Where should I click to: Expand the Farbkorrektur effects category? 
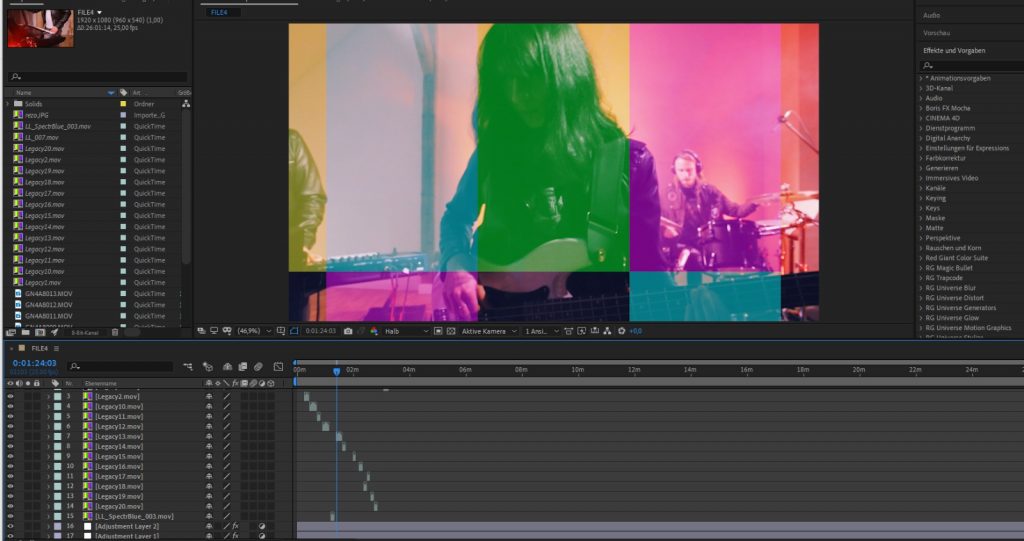click(921, 158)
